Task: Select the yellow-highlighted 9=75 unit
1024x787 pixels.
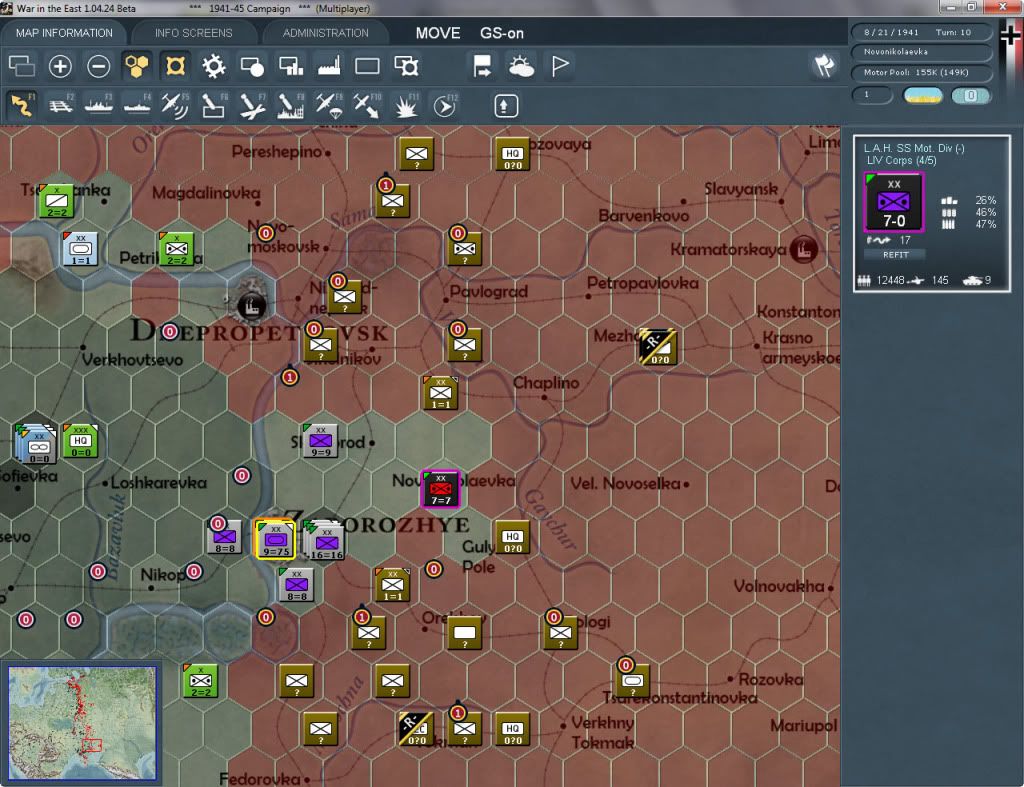Action: 275,539
